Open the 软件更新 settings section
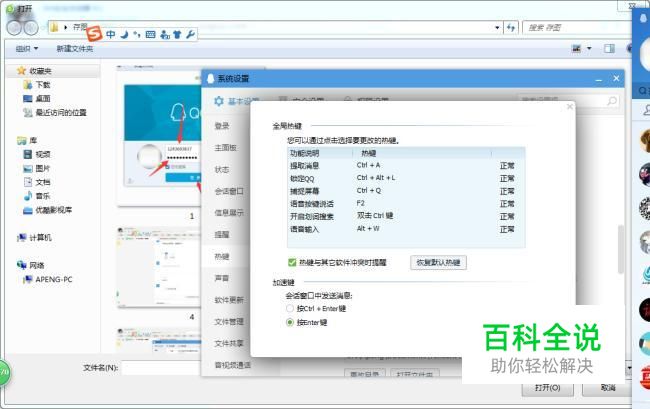The image size is (650, 409). pos(229,300)
